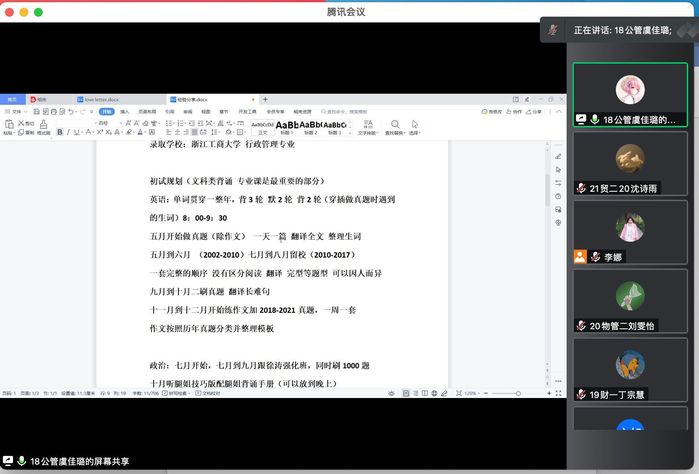
Task: Open the 文件 file menu dropdown
Action: [17, 112]
